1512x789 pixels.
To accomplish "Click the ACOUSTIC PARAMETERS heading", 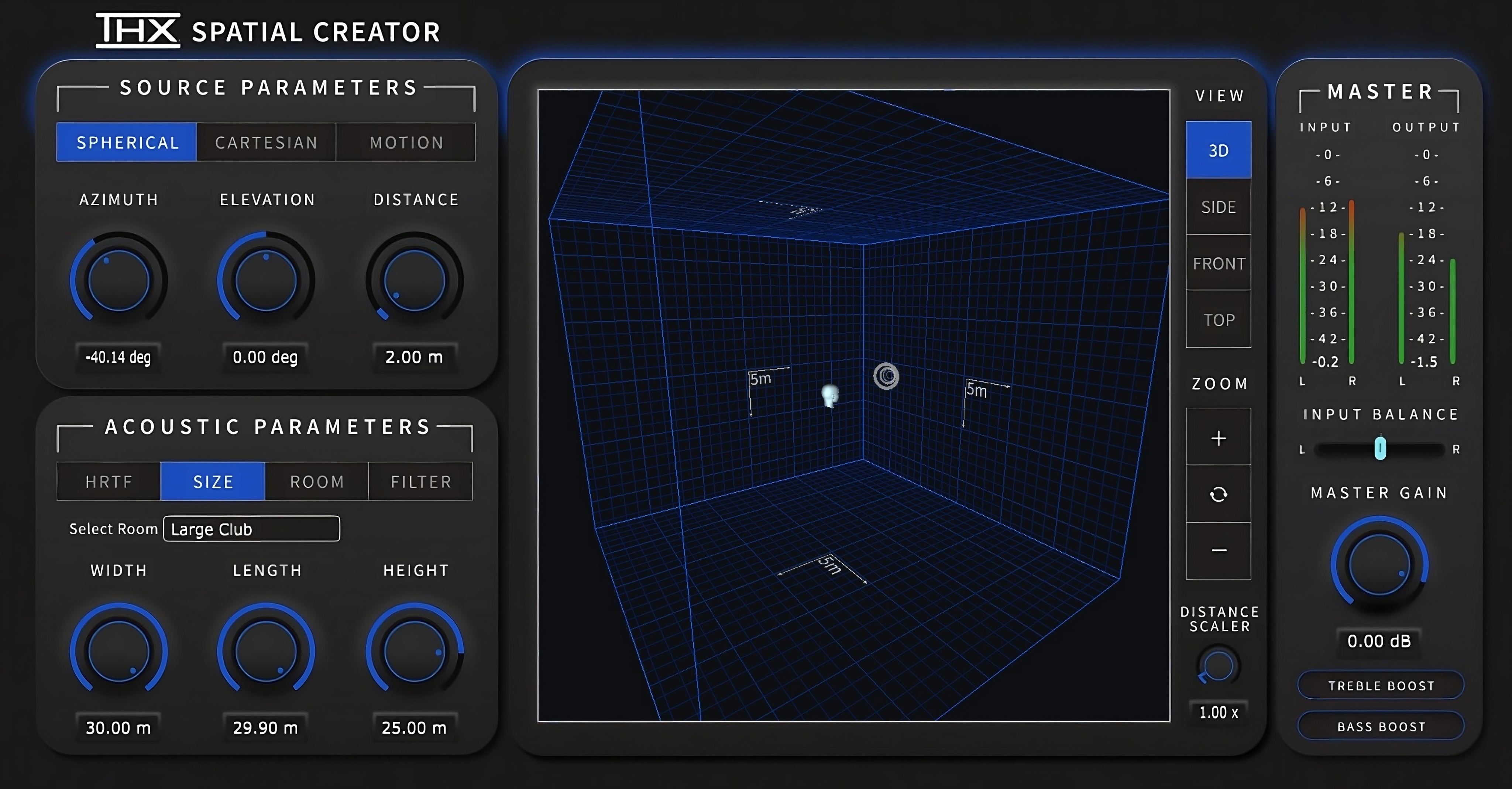I will click(x=268, y=427).
